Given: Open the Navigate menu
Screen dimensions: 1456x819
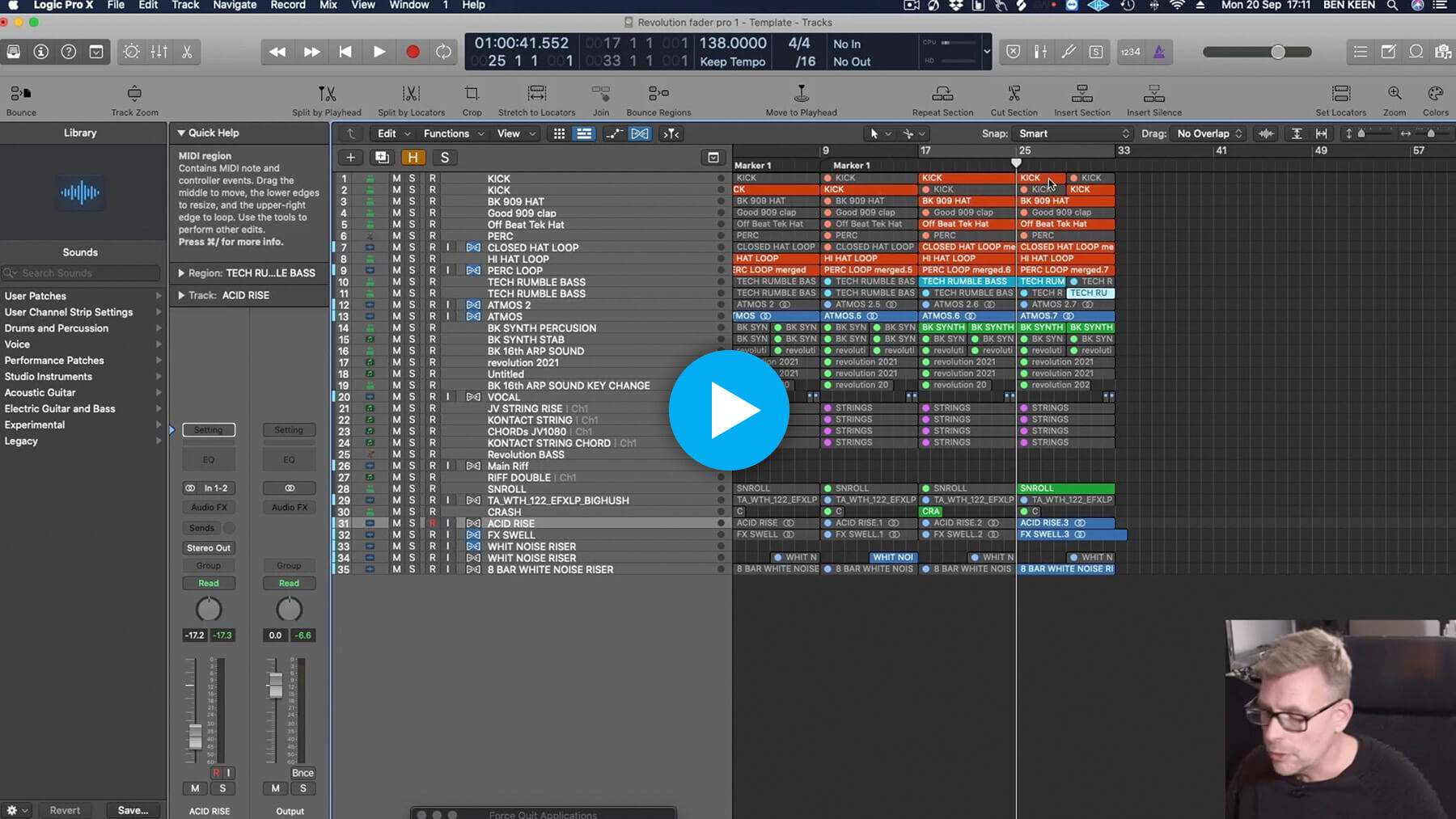Looking at the screenshot, I should [235, 5].
